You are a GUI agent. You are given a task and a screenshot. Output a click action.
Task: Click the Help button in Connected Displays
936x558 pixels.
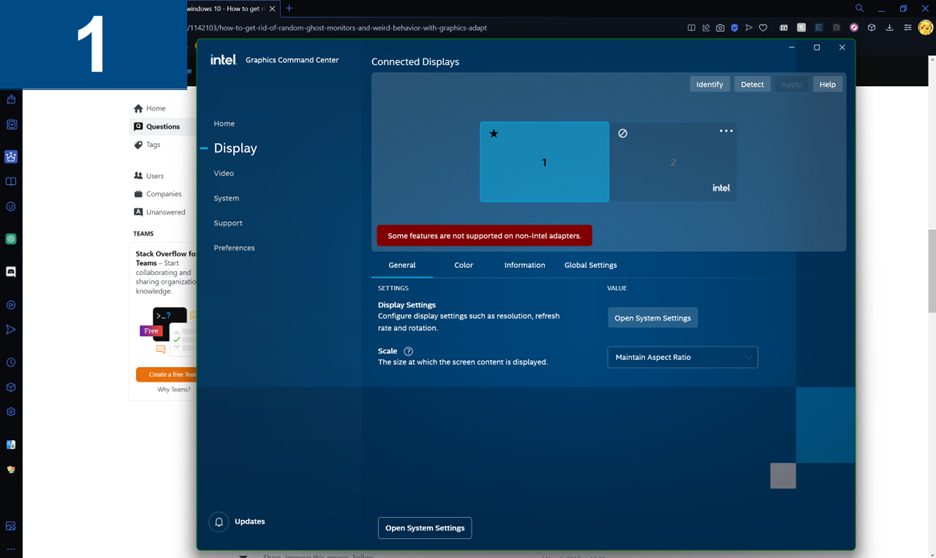point(827,85)
